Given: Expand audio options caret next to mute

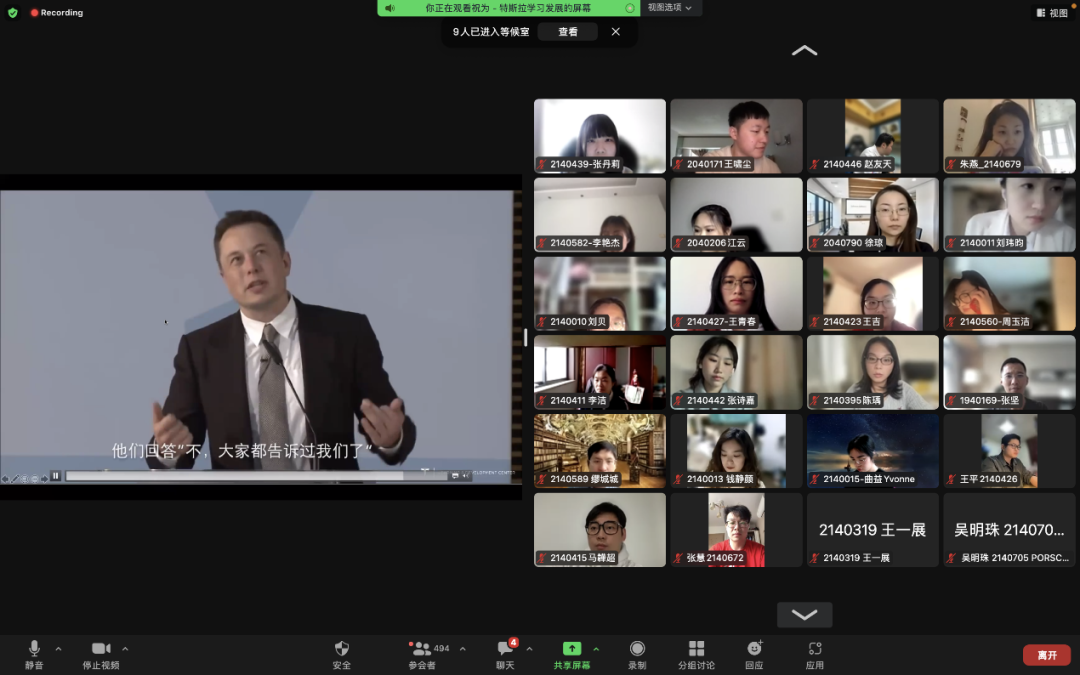Looking at the screenshot, I should tap(59, 648).
